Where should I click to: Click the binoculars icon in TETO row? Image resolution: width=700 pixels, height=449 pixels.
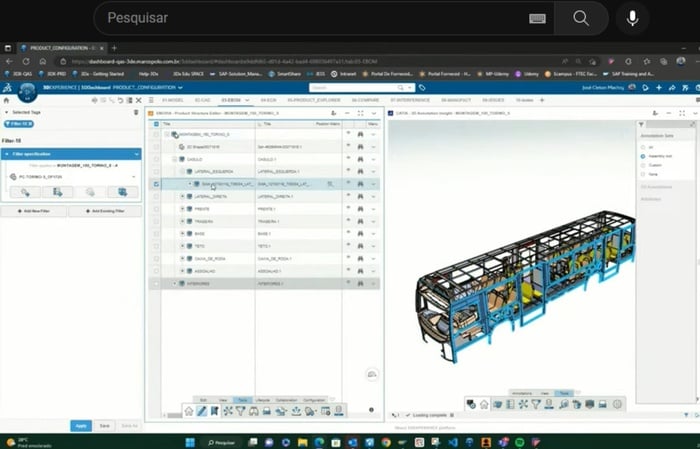click(x=360, y=246)
